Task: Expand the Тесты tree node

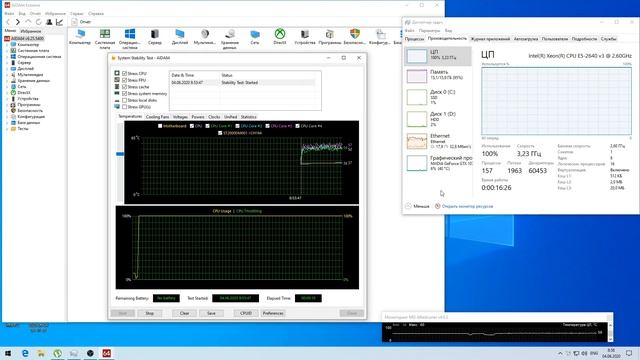Action: tap(7, 129)
